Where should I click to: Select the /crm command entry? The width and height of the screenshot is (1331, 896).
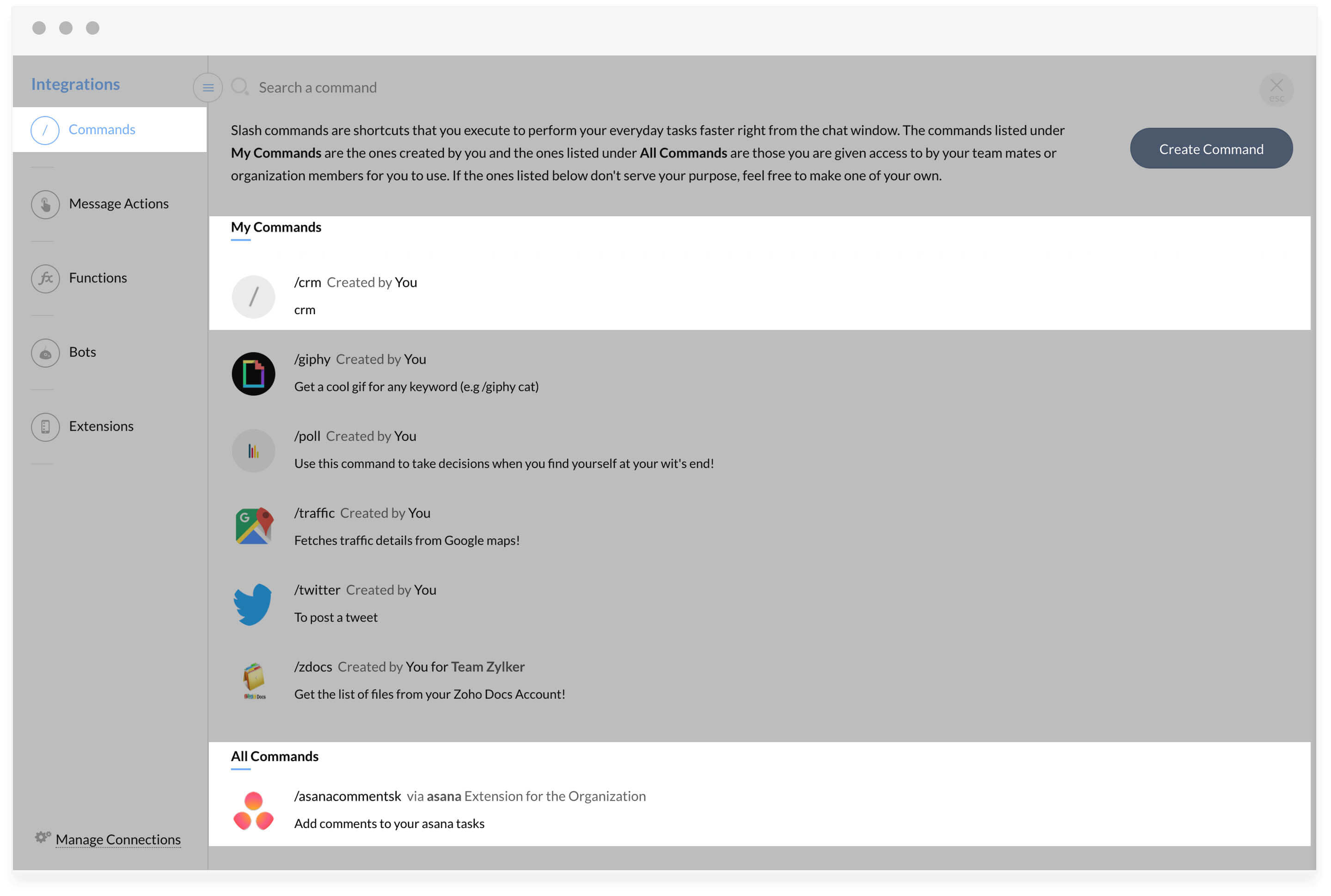coord(355,296)
